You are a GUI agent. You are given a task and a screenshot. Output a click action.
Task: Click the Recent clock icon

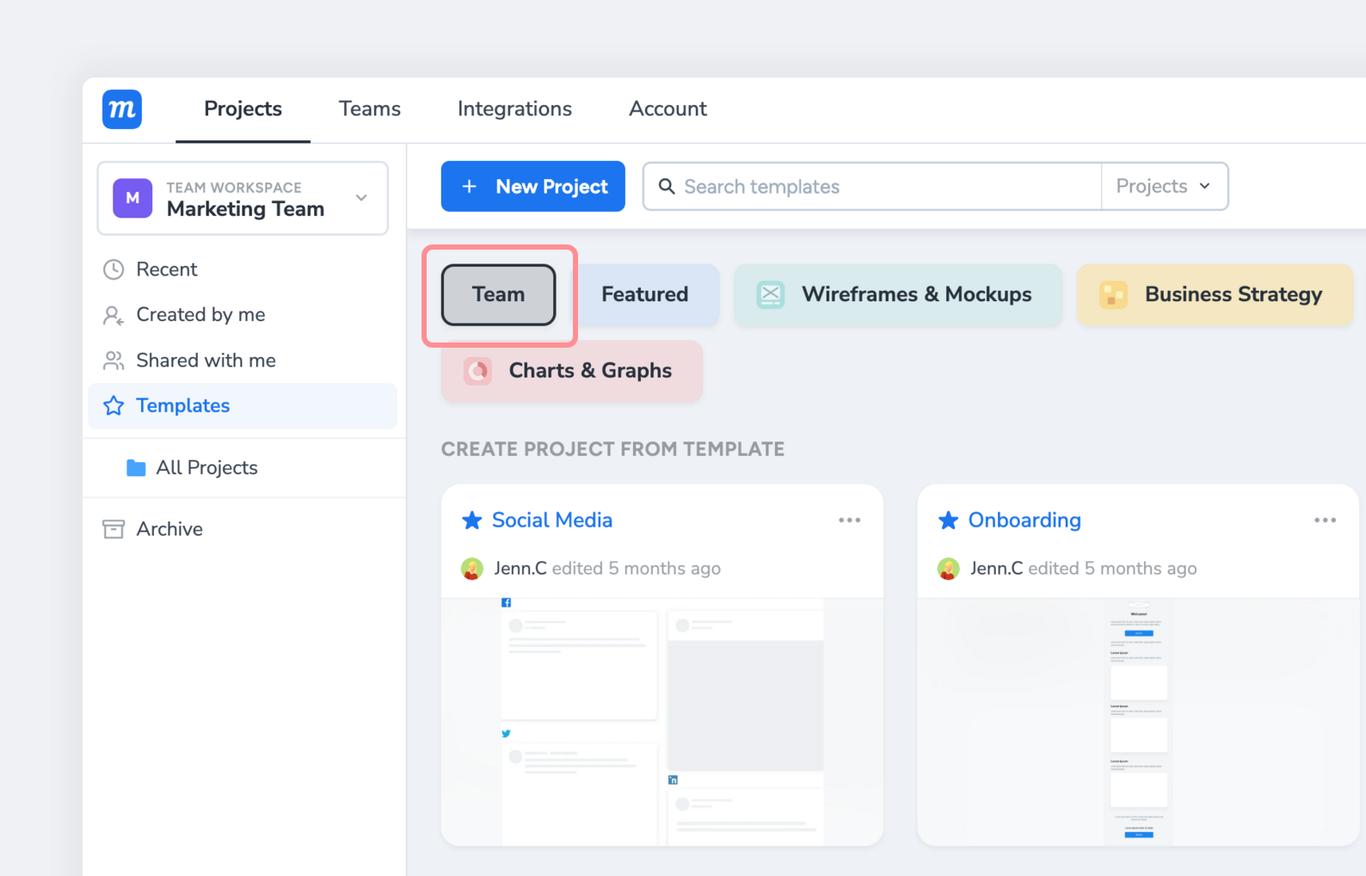click(x=114, y=269)
